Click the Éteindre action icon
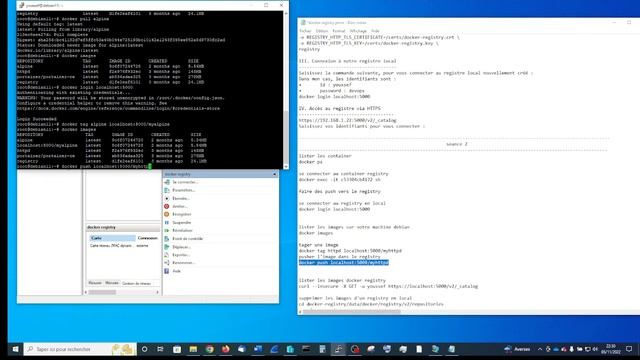This screenshot has width=640, height=360. 167,198
